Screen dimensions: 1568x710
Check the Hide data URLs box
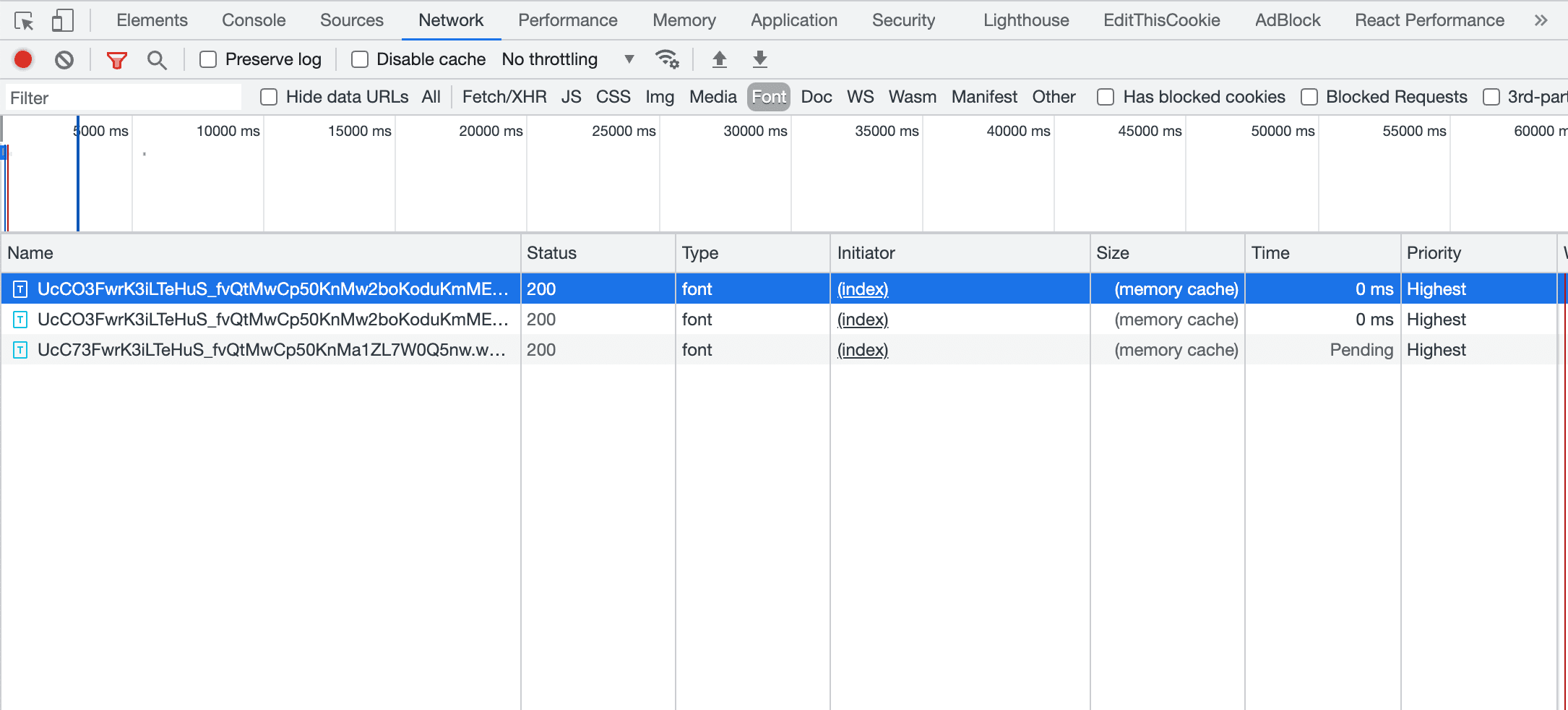click(269, 96)
